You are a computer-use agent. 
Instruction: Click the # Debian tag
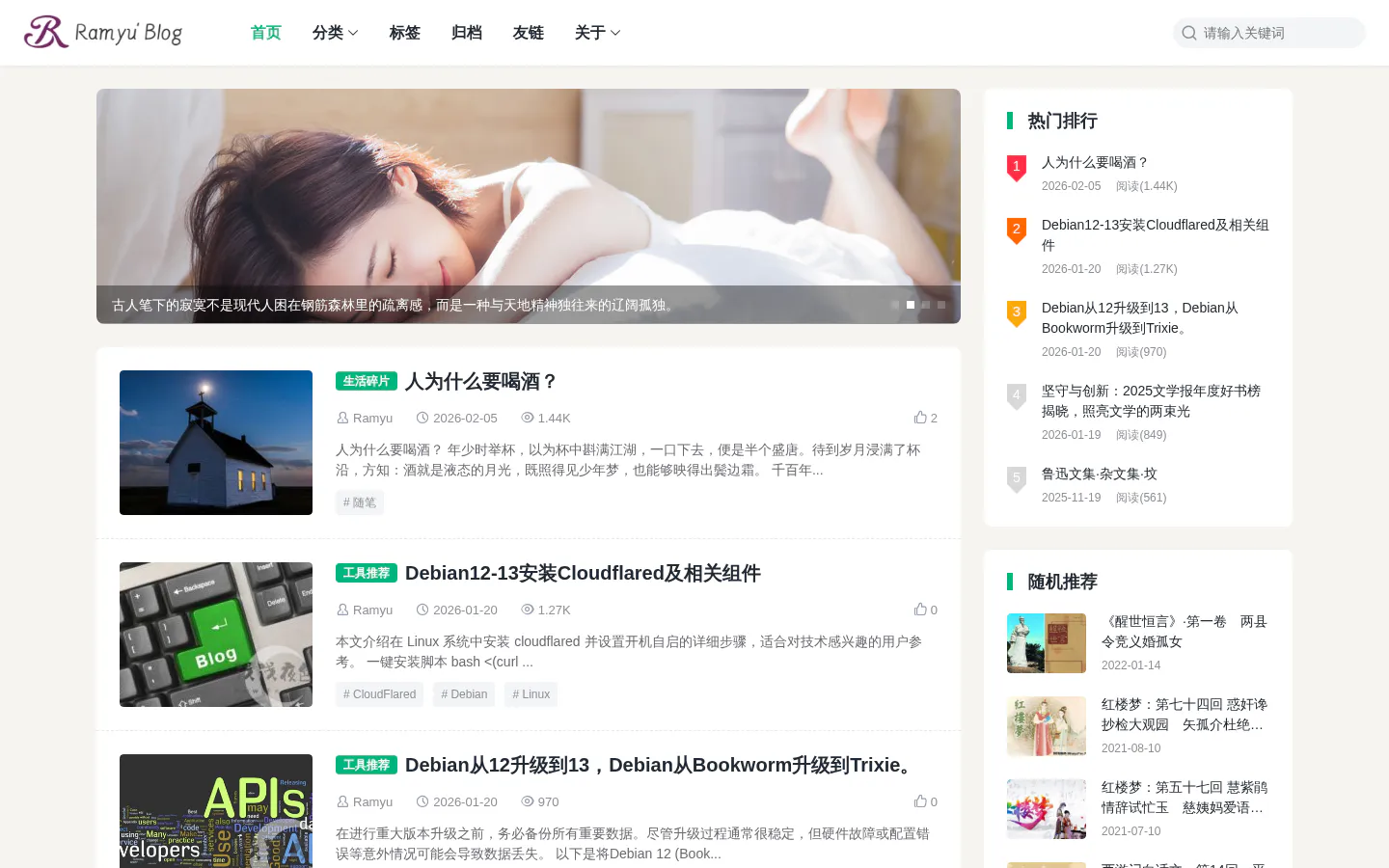(464, 694)
